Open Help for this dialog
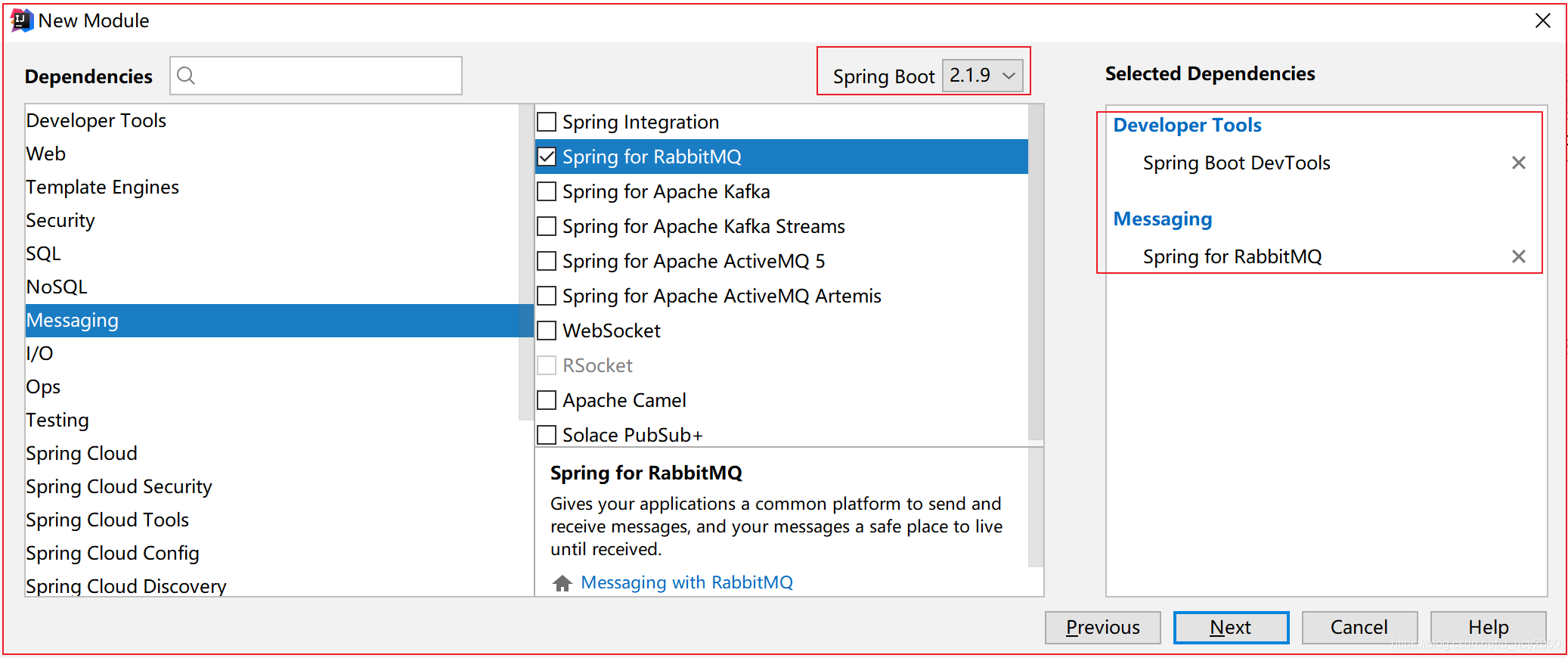The image size is (1568, 658). (1488, 628)
